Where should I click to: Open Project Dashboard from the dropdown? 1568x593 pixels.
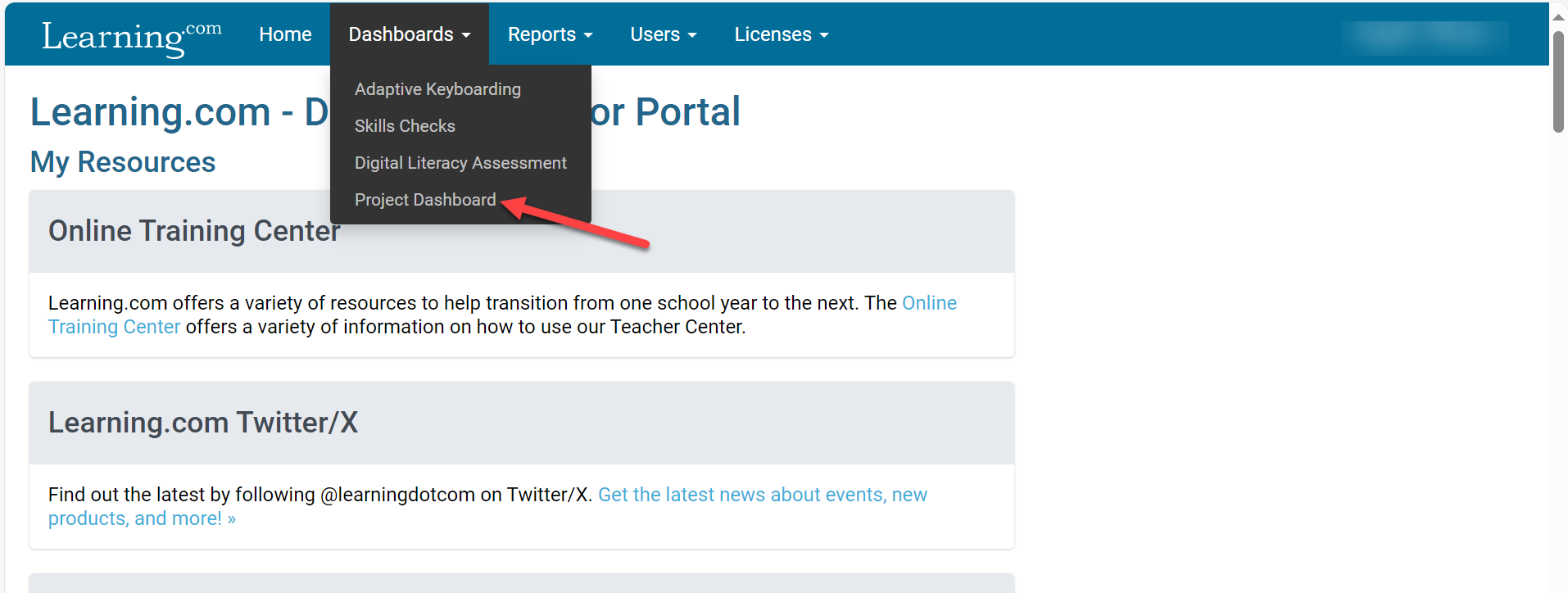[425, 200]
